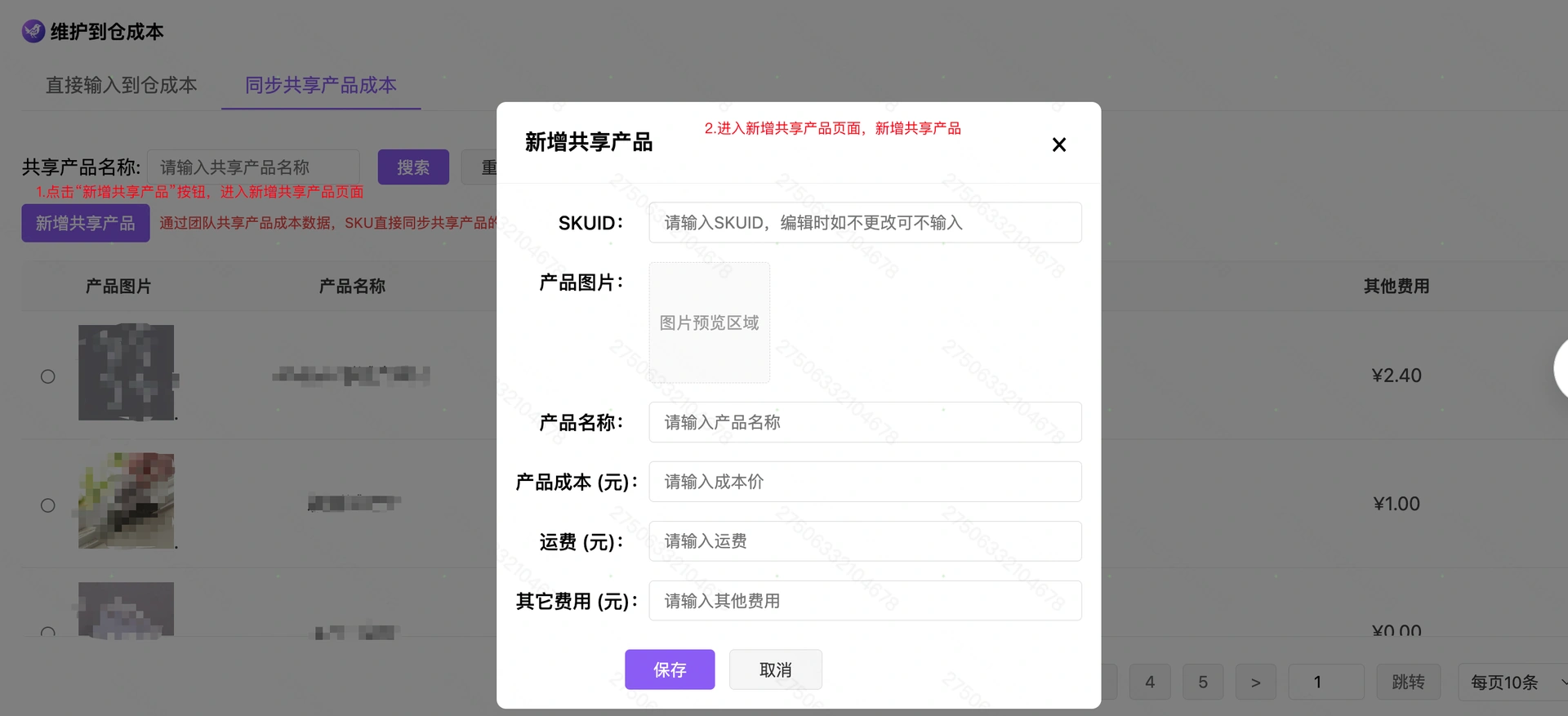Click the ¥2.40 fee cell
Viewport: 1568px width, 716px height.
(1396, 376)
